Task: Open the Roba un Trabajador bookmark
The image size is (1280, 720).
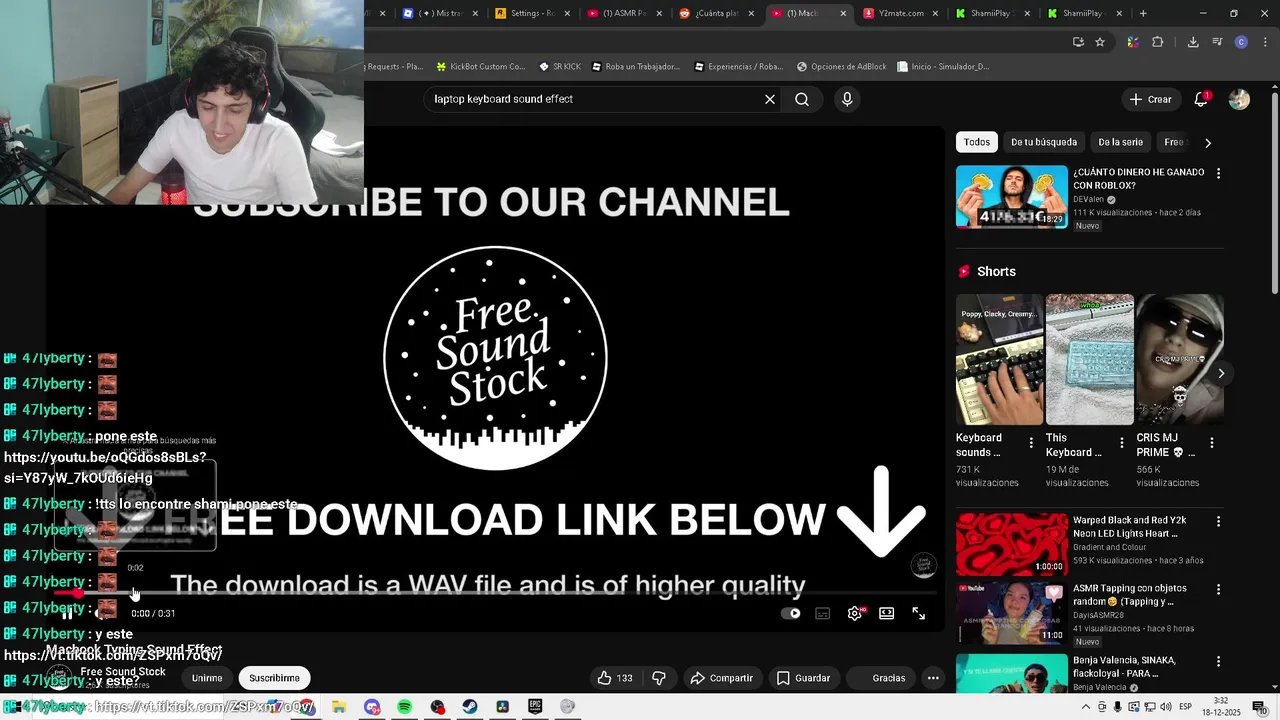Action: point(636,67)
